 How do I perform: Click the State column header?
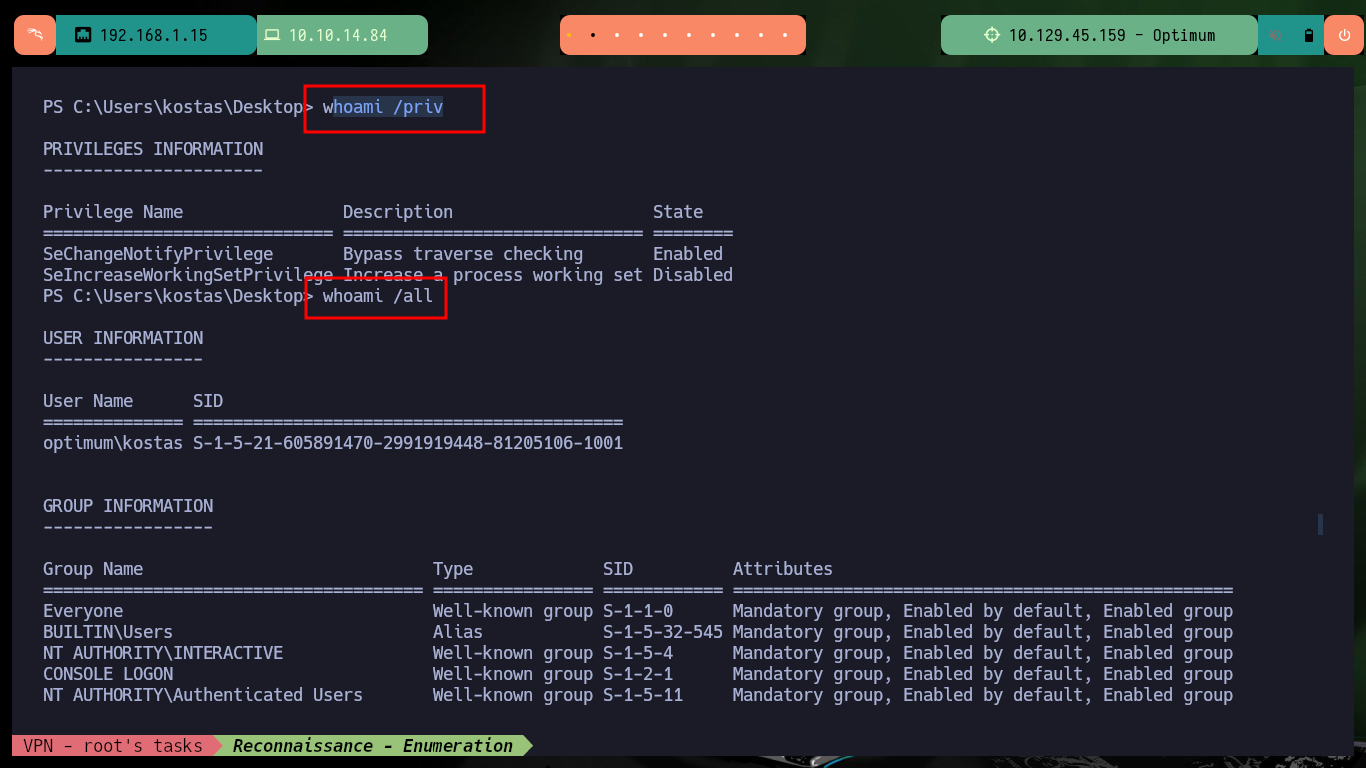tap(678, 212)
